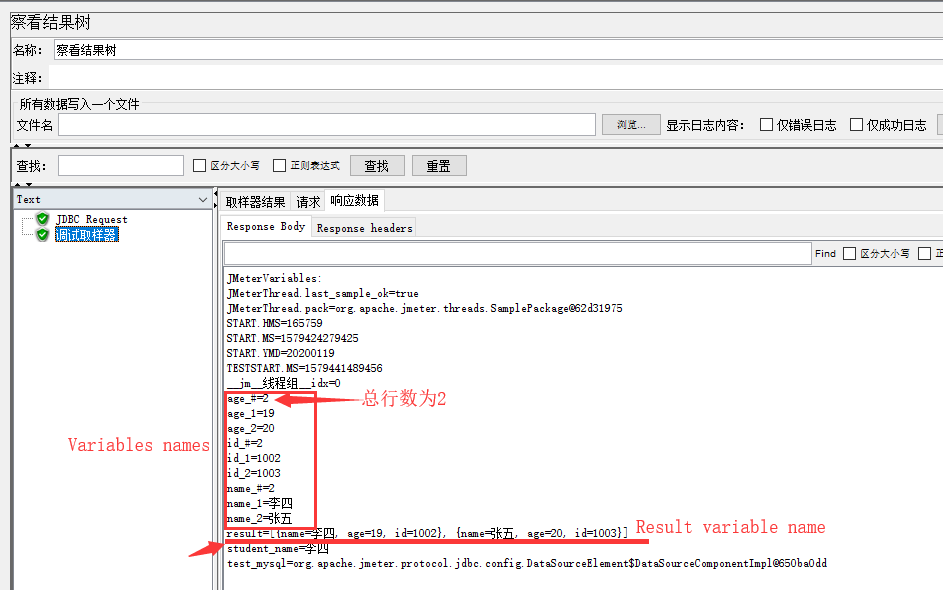The width and height of the screenshot is (943, 590).
Task: Click the 浏览... file browse button
Action: click(x=631, y=125)
